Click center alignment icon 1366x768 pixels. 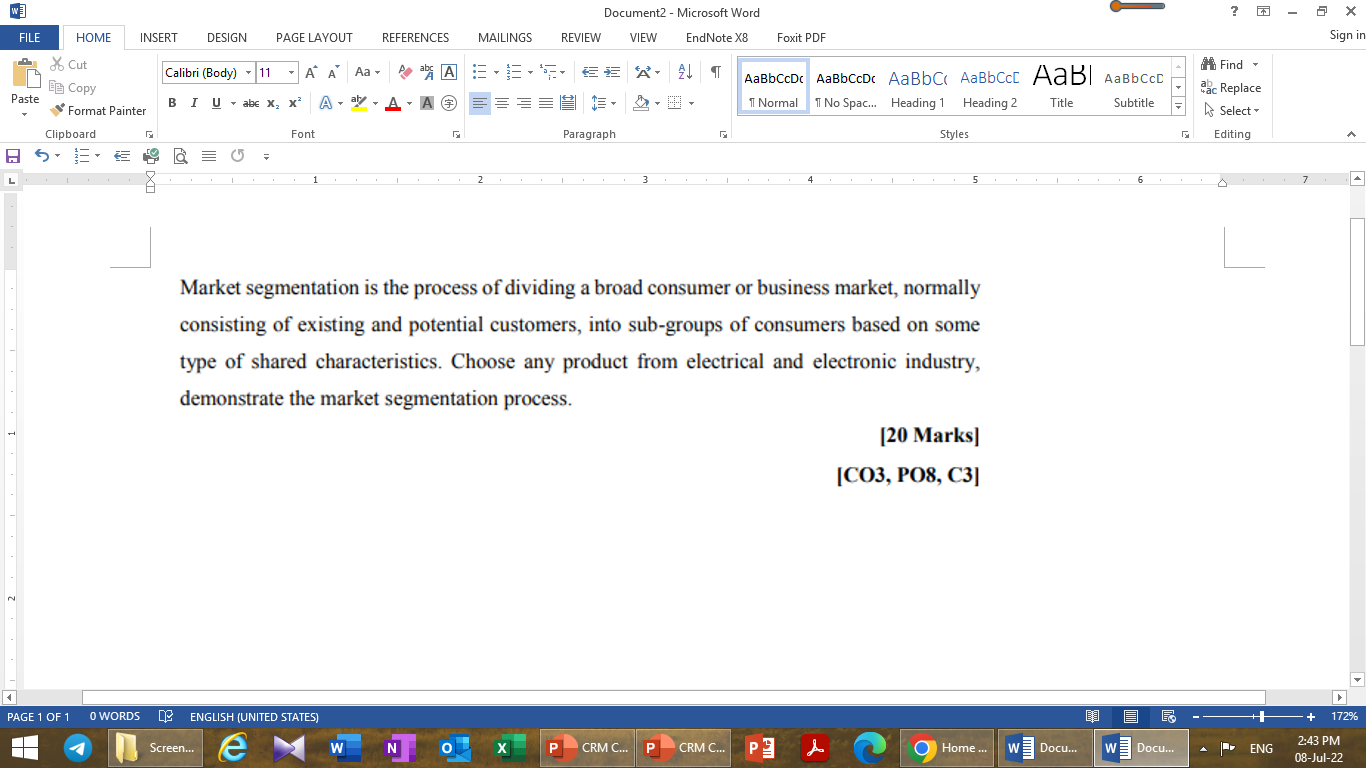(501, 103)
